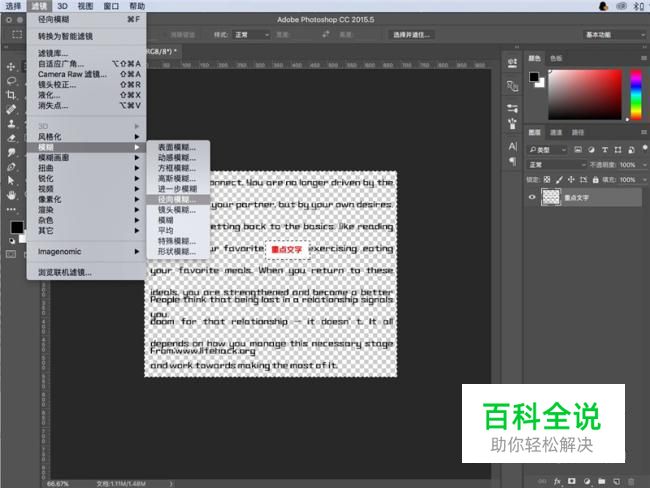This screenshot has width=650, height=488.
Task: Create a new layer icon
Action: [616, 481]
